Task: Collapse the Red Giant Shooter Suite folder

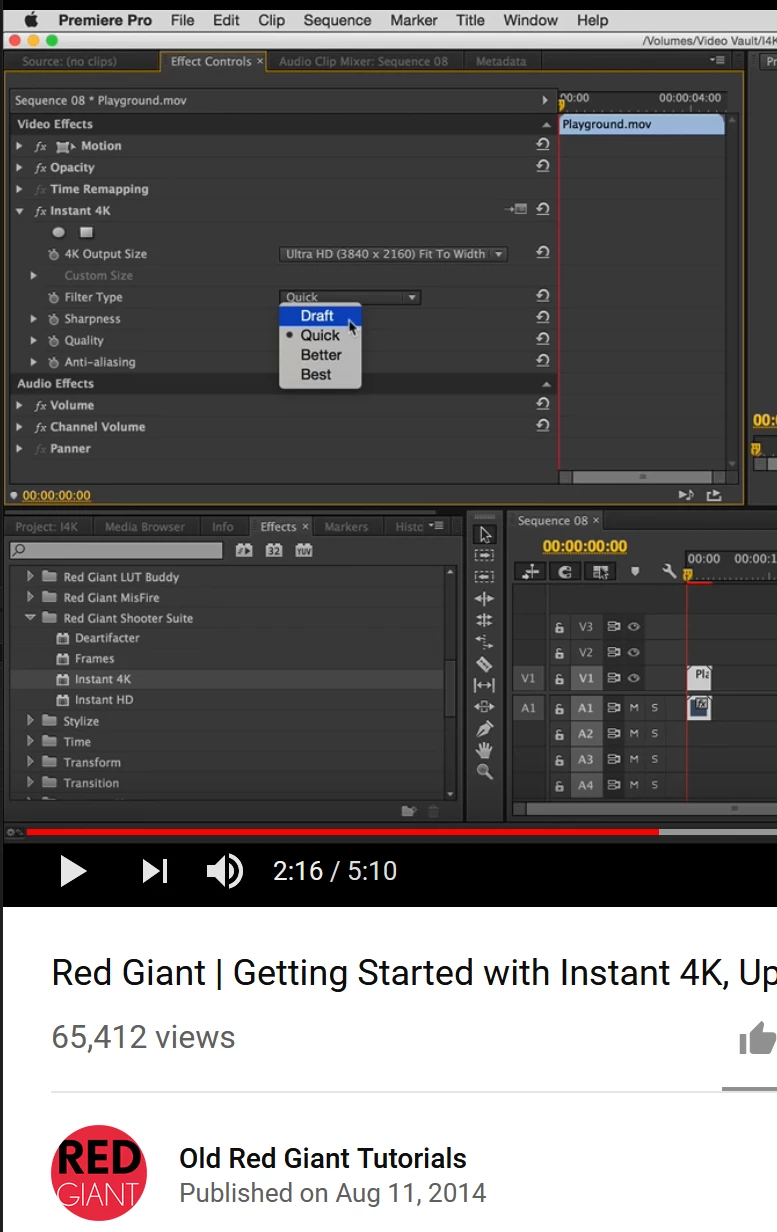Action: (30, 618)
